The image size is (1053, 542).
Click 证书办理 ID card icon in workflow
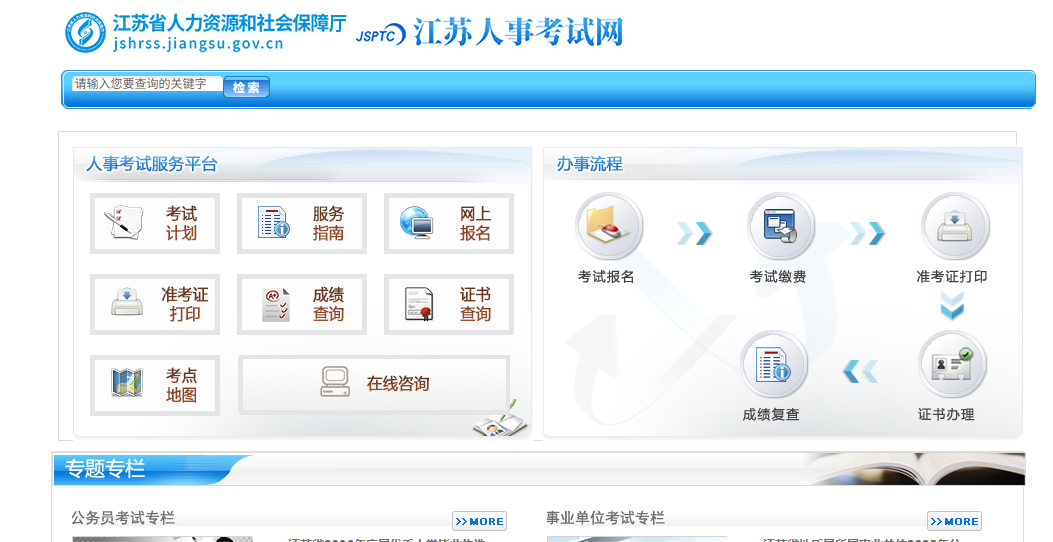[952, 364]
